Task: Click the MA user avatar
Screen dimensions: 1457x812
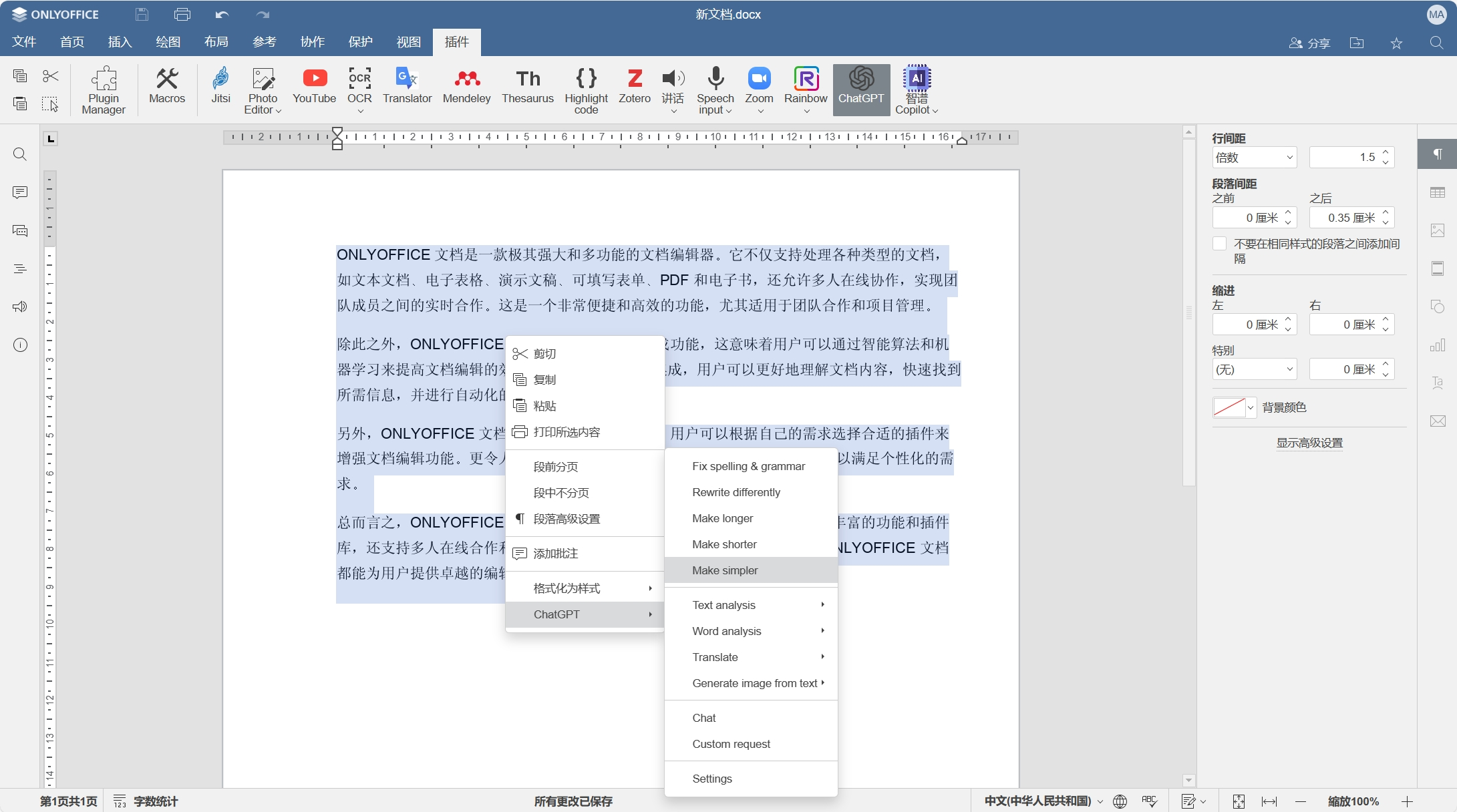Action: 1436,15
